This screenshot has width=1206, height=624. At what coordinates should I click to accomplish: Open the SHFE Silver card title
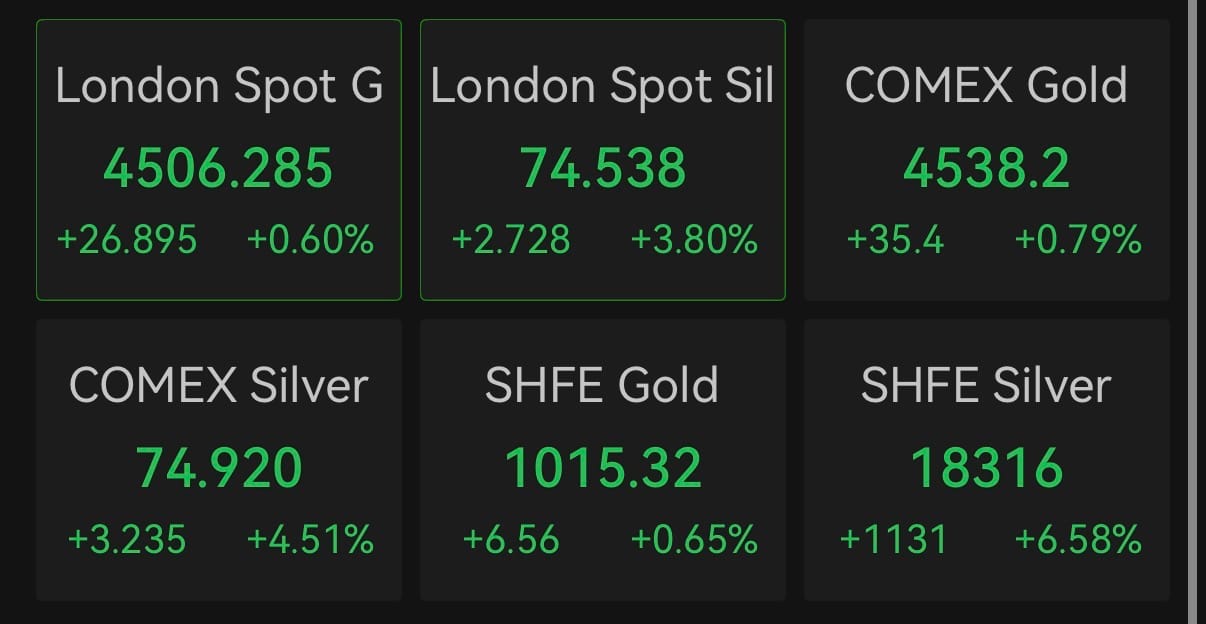(986, 386)
